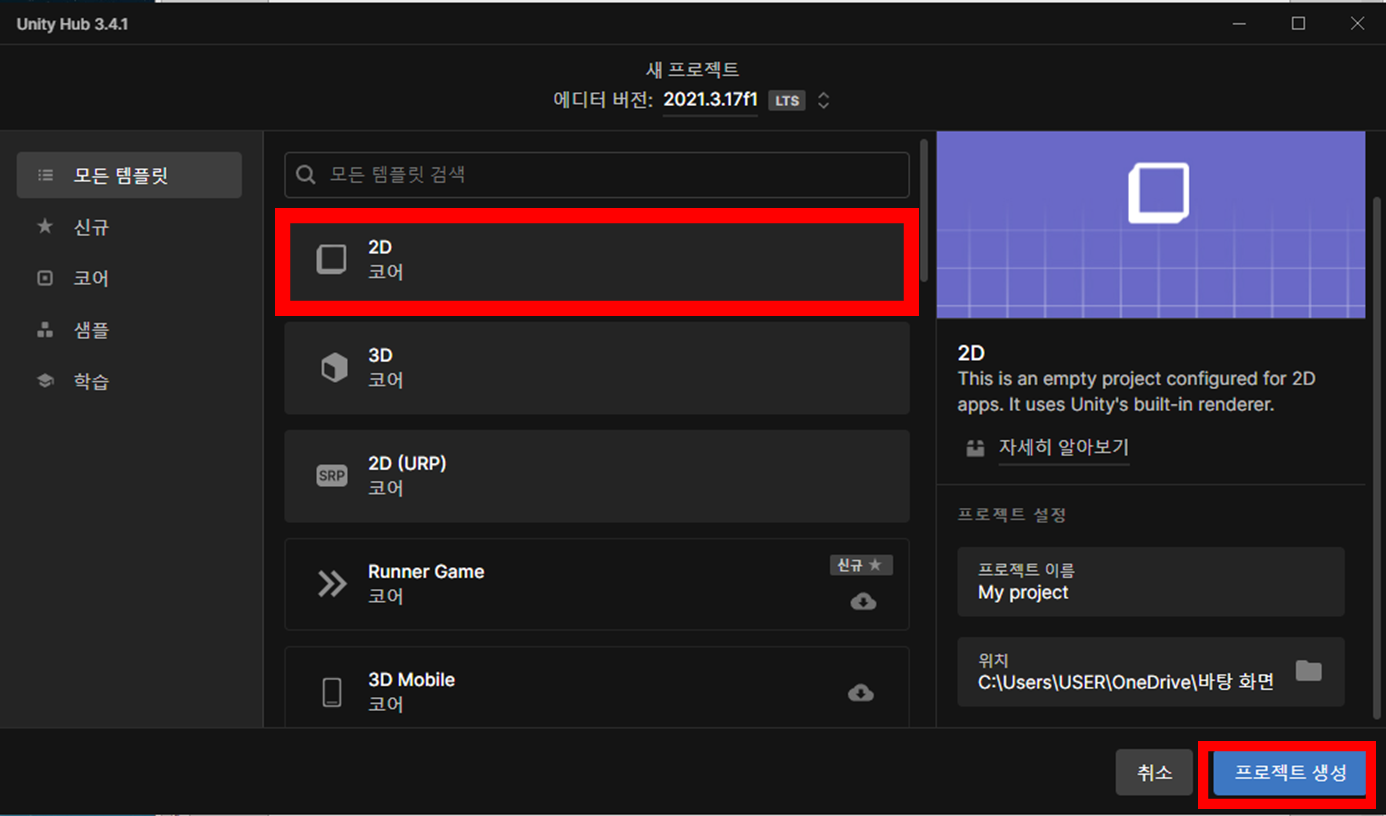The image size is (1386, 816).
Task: Maximize the Unity Hub window
Action: (x=1298, y=24)
